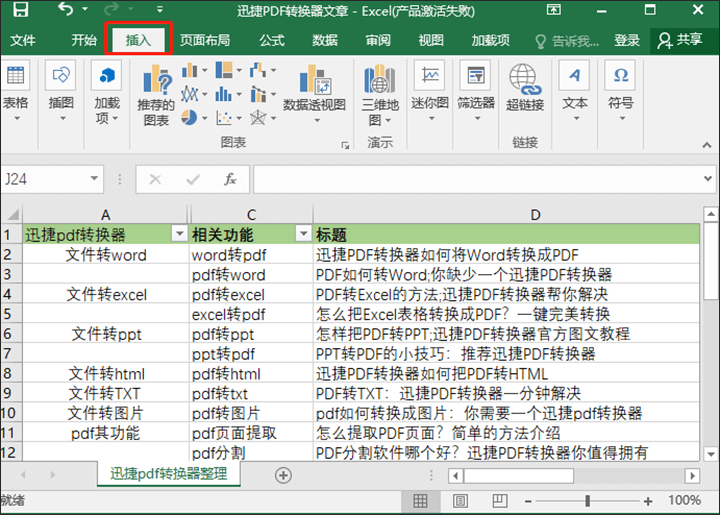Open 三维地图 3D map button

click(380, 95)
